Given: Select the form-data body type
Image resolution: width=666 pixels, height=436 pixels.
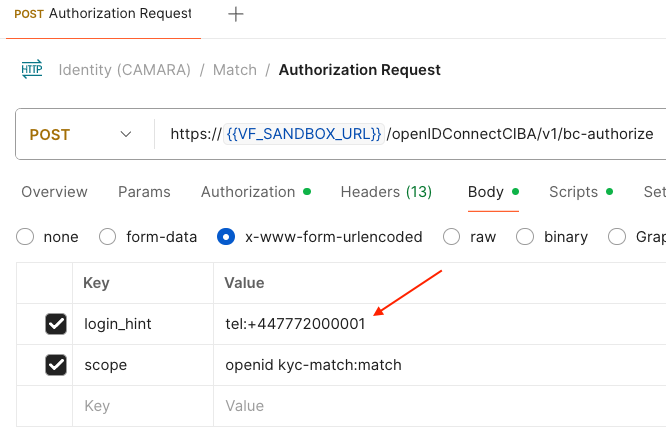Looking at the screenshot, I should (x=110, y=237).
